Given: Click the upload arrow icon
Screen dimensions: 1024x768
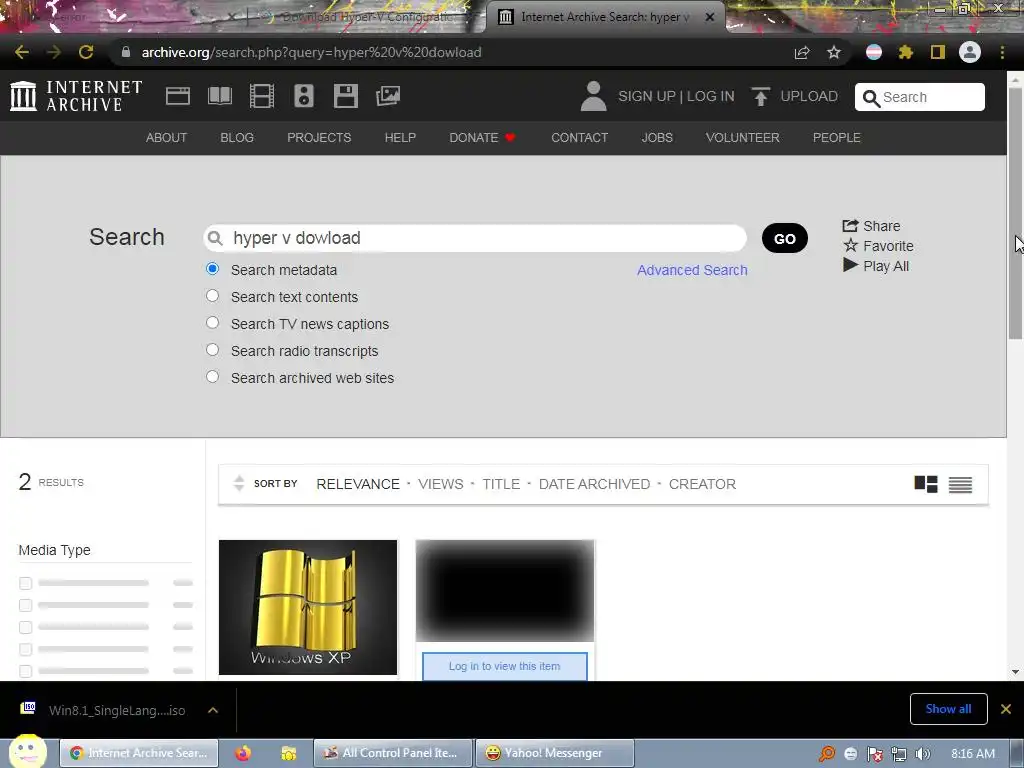Looking at the screenshot, I should (x=760, y=96).
